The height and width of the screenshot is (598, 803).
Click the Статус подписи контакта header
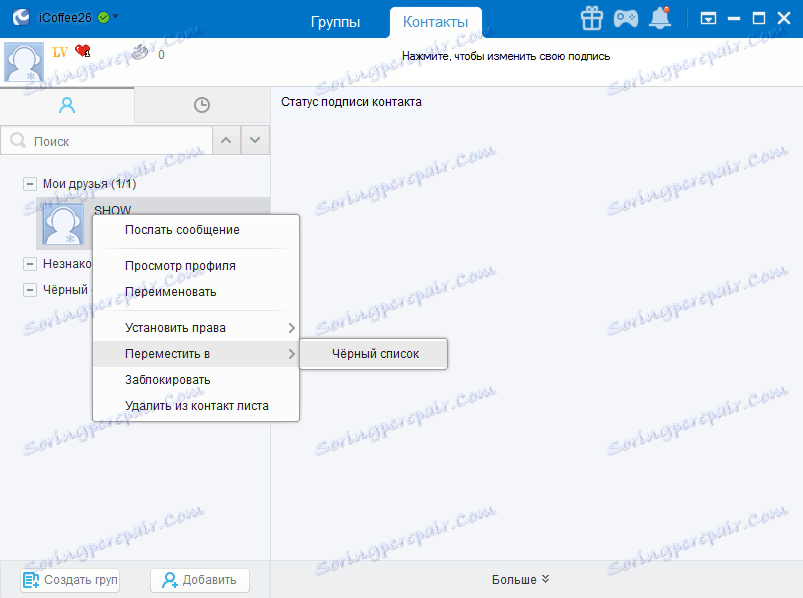pos(351,102)
